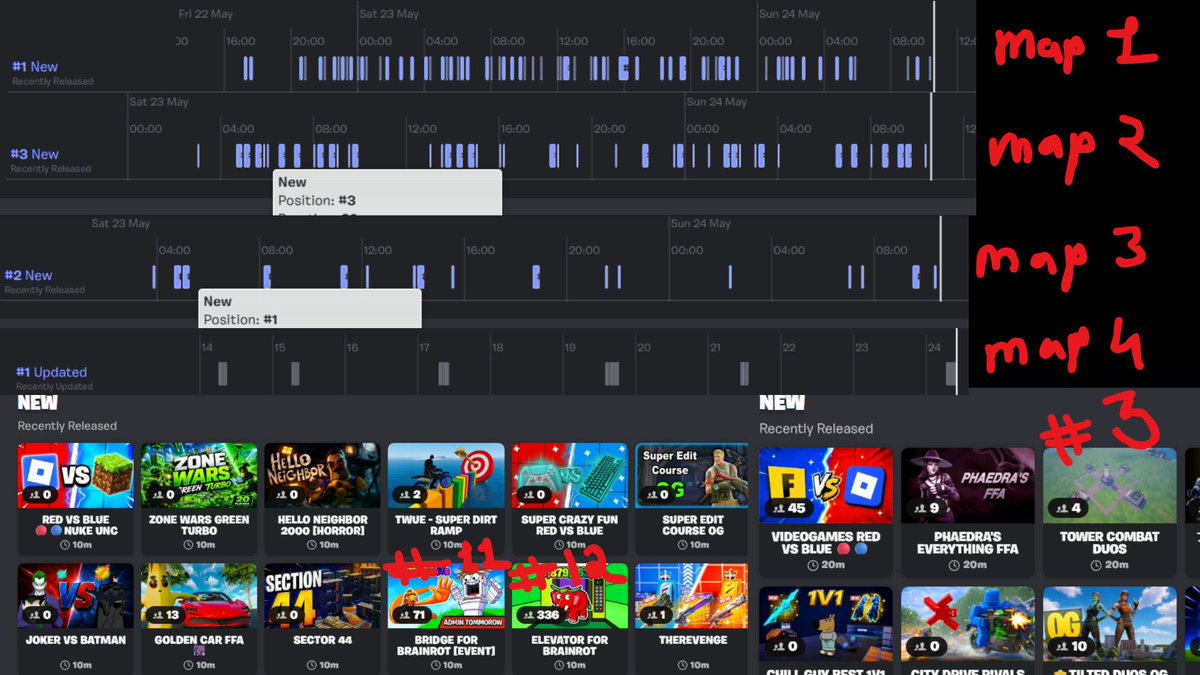Click the #2 New row label

(x=28, y=275)
